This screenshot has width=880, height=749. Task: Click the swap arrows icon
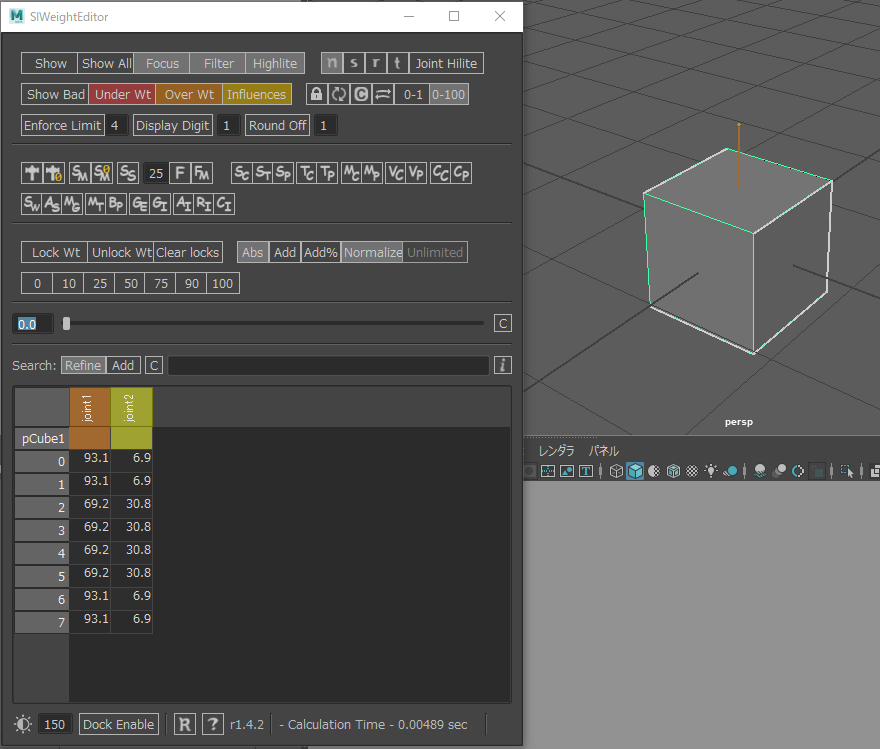coord(383,94)
